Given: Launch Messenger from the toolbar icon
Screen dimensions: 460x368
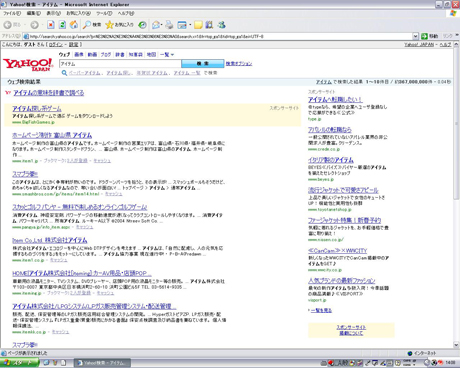Looking at the screenshot, I should pyautogui.click(x=221, y=25).
